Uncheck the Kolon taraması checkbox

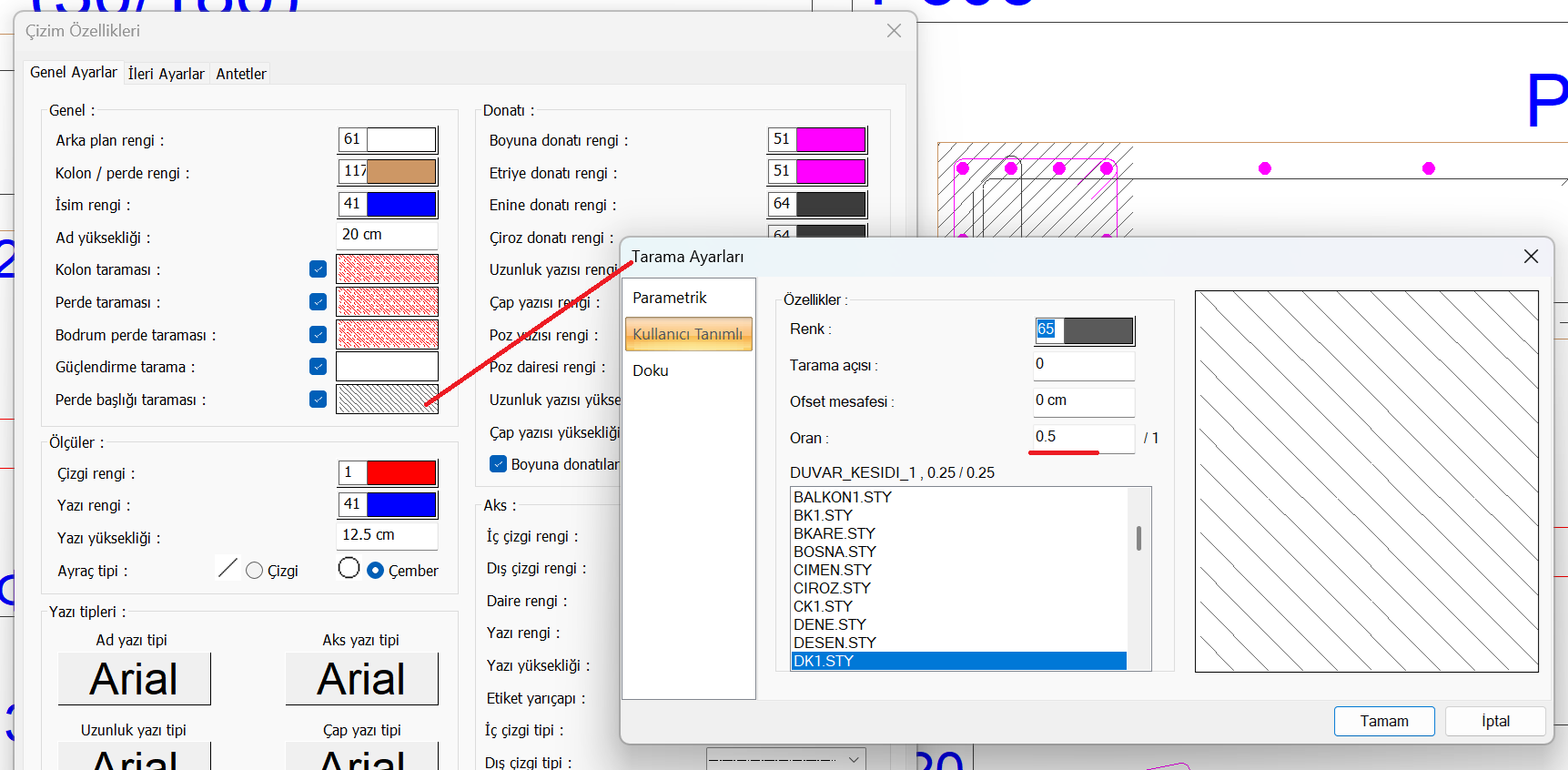tap(318, 269)
